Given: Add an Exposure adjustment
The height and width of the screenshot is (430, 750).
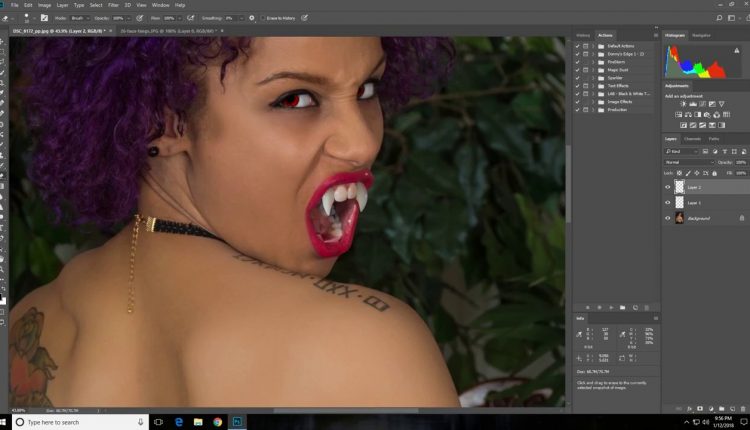Looking at the screenshot, I should (712, 104).
